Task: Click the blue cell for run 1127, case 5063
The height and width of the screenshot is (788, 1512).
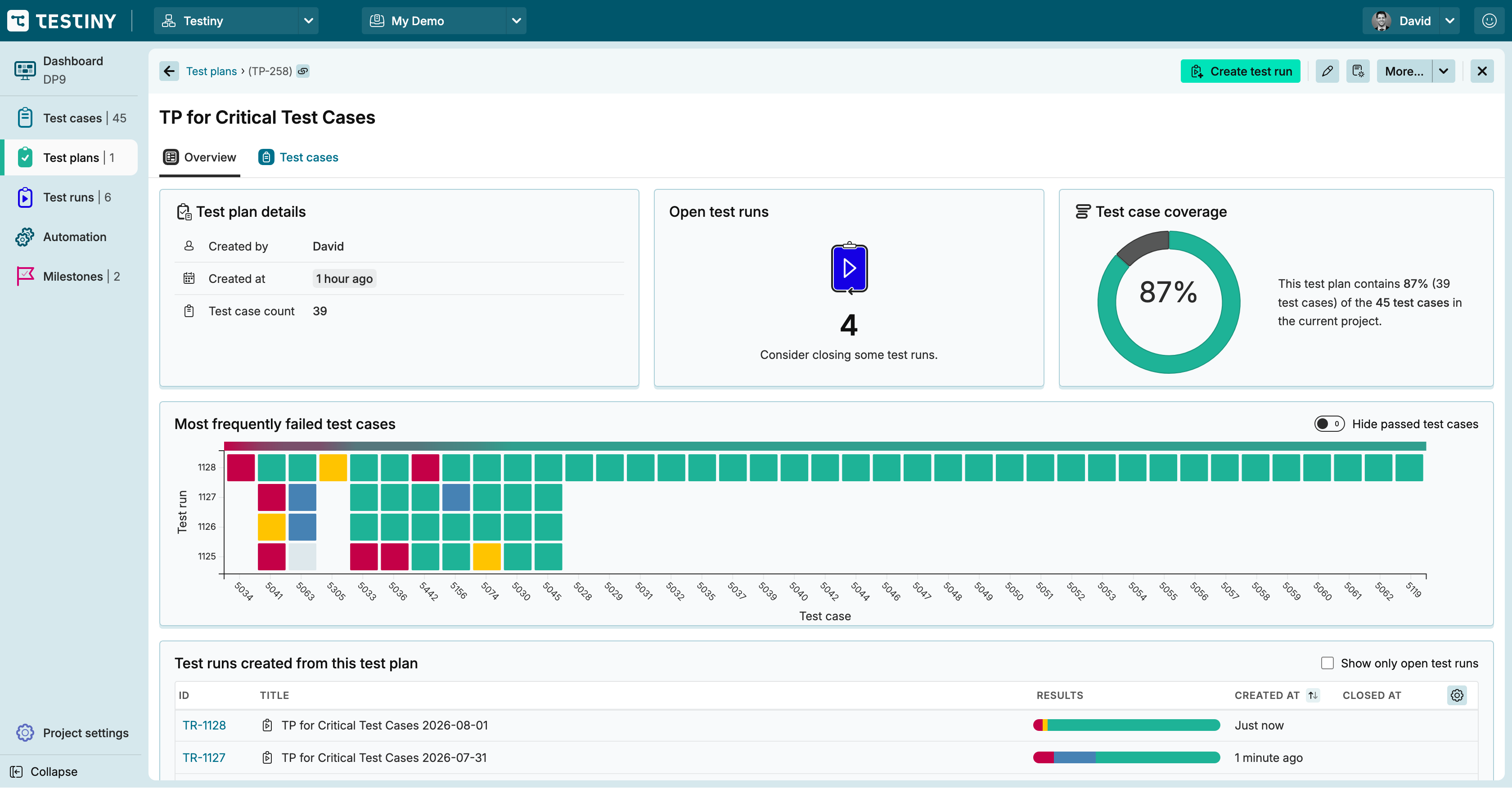Action: (x=302, y=497)
